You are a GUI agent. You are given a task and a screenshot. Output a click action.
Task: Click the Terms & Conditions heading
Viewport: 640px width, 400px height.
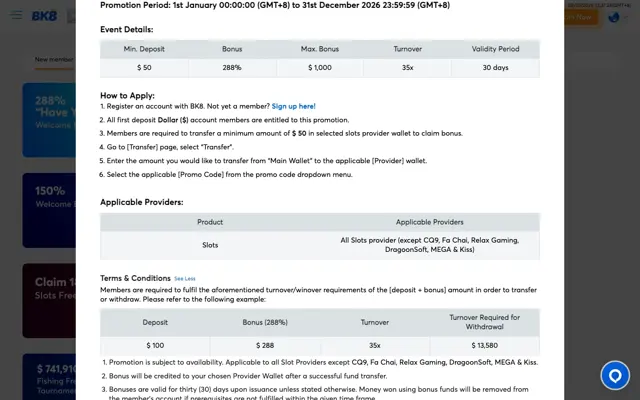[x=136, y=278]
